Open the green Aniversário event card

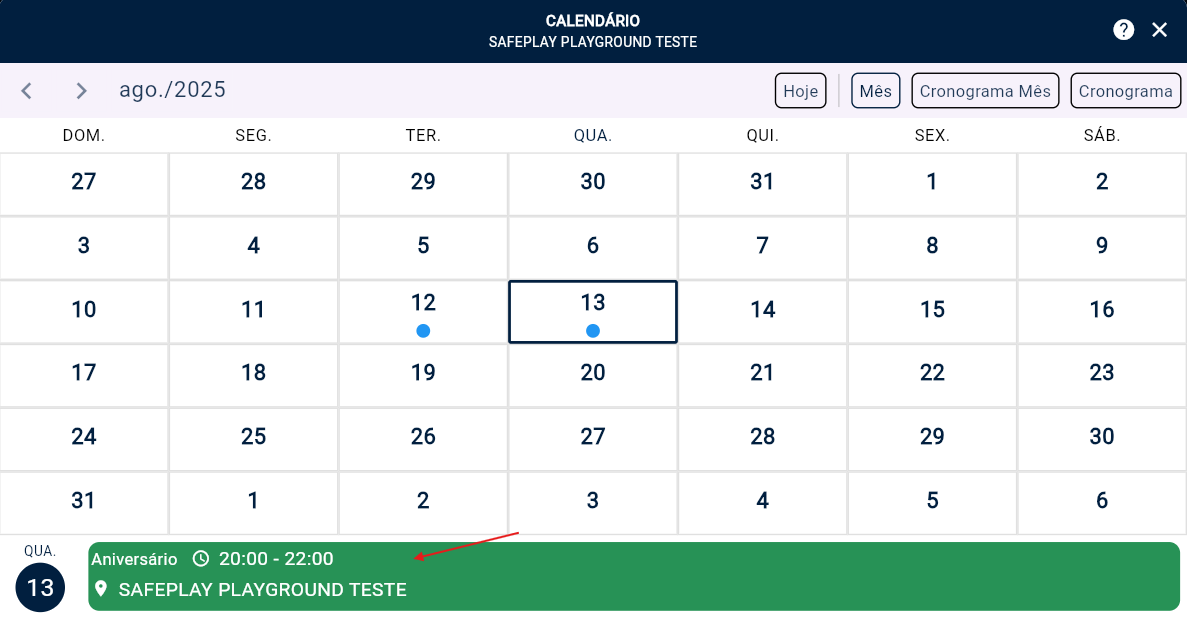coord(634,576)
